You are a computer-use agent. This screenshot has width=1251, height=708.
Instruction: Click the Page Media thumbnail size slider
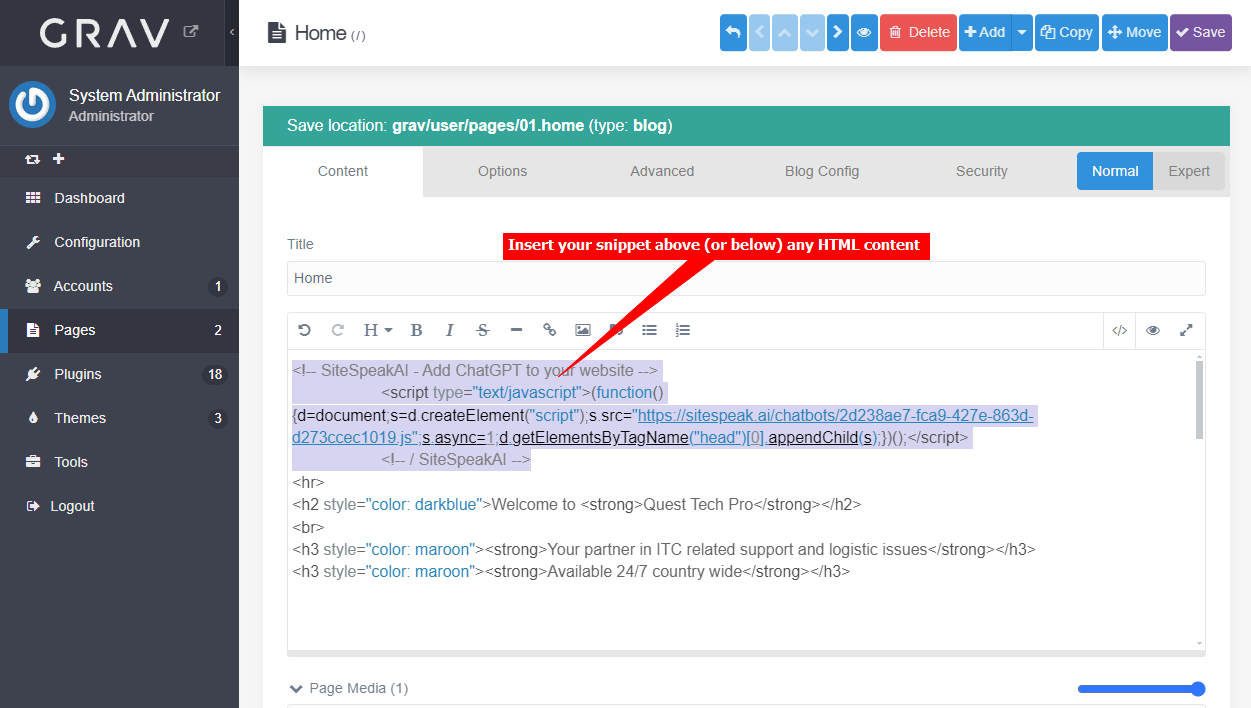pyautogui.click(x=1141, y=689)
